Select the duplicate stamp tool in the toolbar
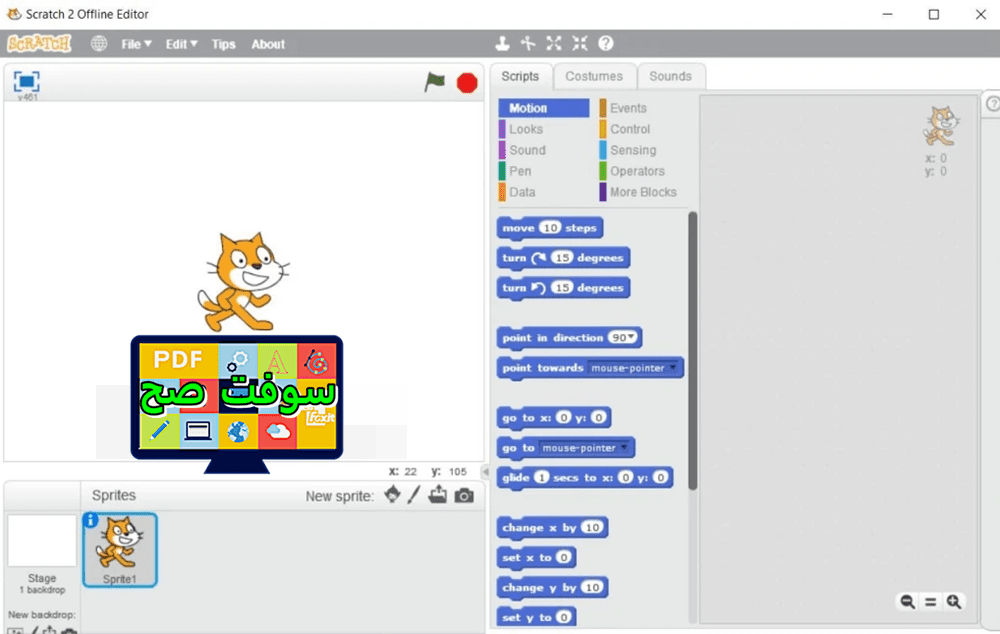The width and height of the screenshot is (1000, 634). pyautogui.click(x=502, y=43)
